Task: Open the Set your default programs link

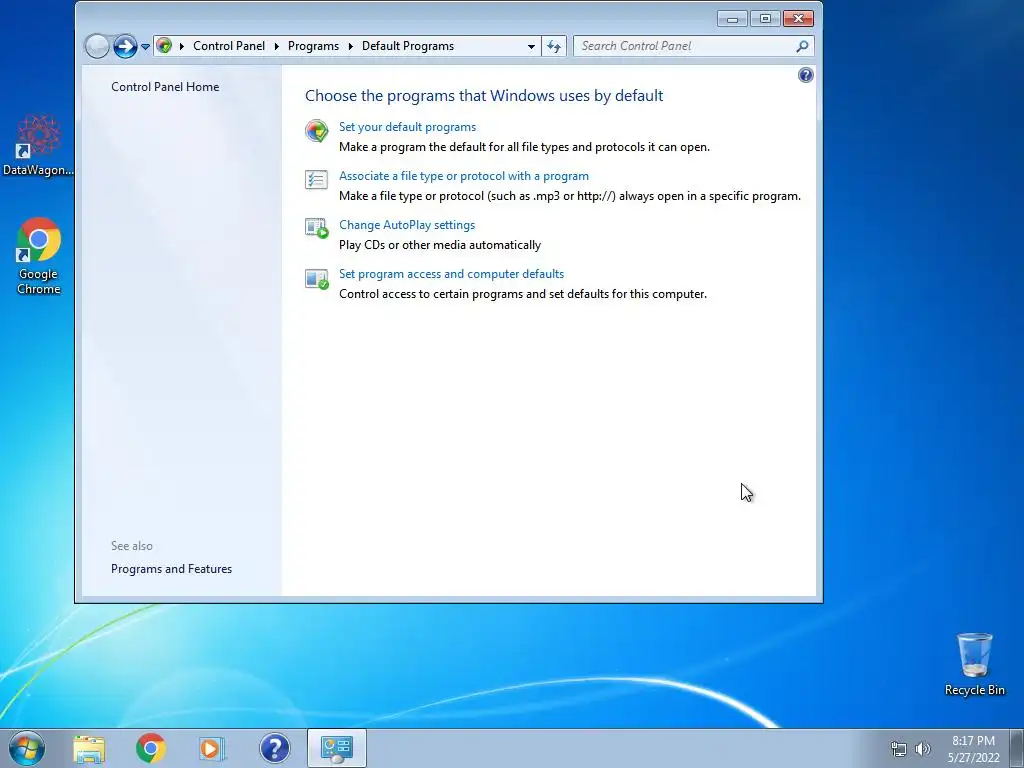Action: tap(408, 127)
